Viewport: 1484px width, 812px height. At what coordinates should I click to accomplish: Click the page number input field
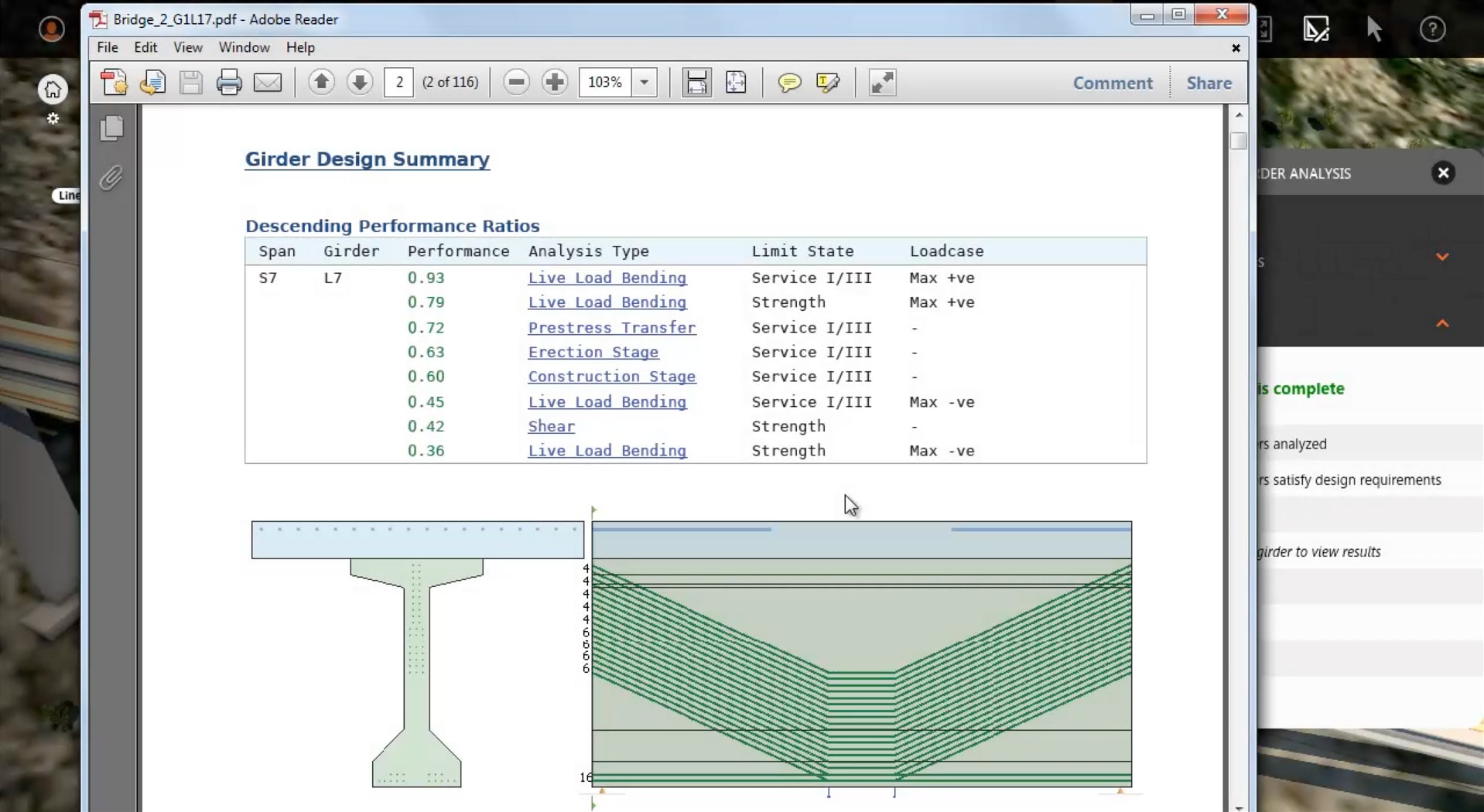(x=398, y=82)
